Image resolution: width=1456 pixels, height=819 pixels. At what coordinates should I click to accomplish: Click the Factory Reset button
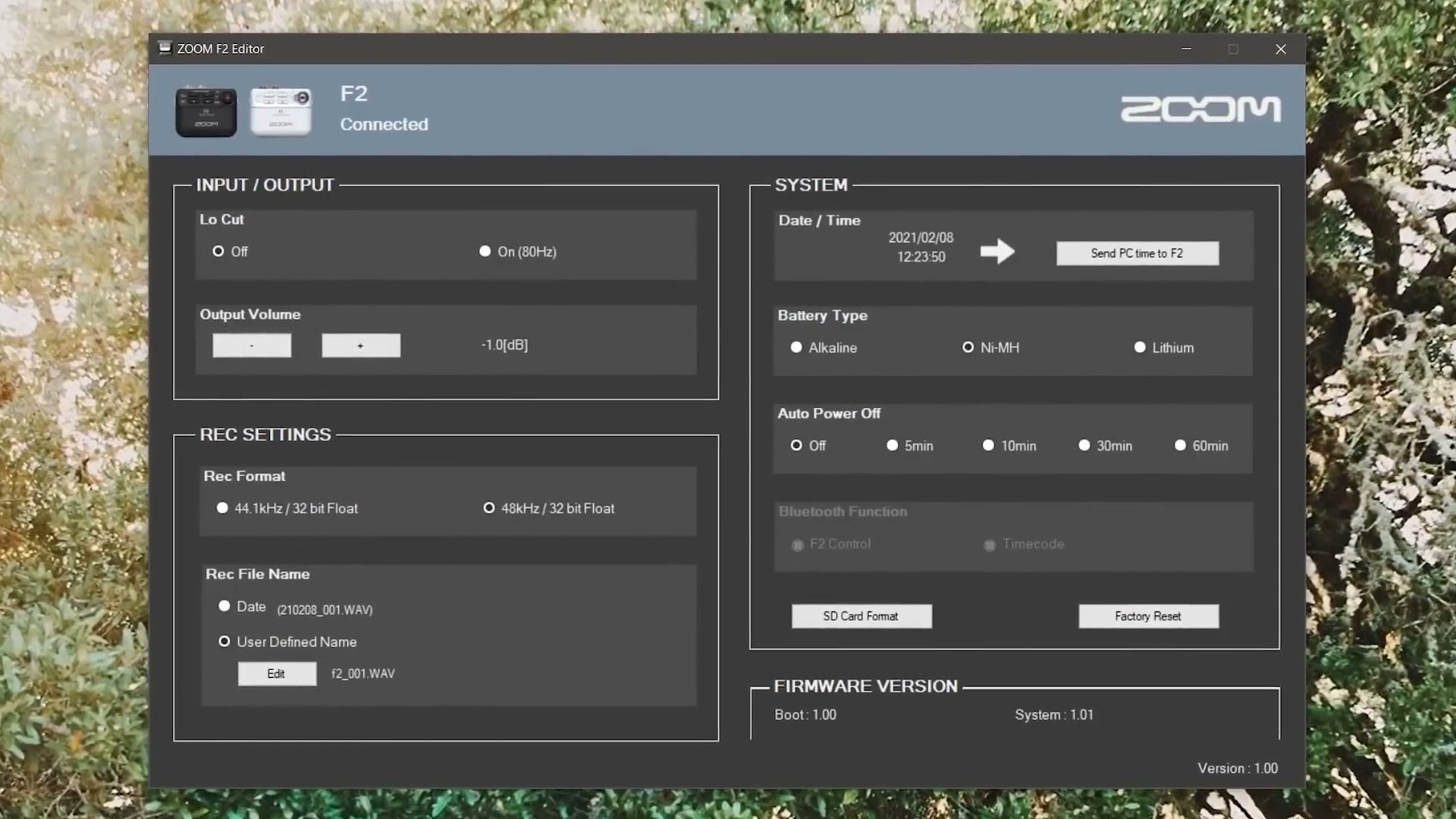1149,616
